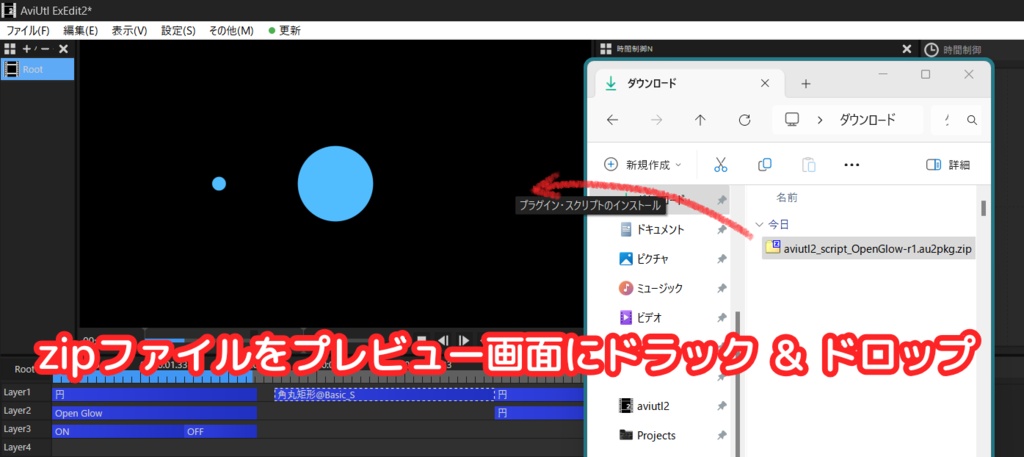
Task: Click the Paste icon in Explorer toolbar
Action: click(808, 165)
